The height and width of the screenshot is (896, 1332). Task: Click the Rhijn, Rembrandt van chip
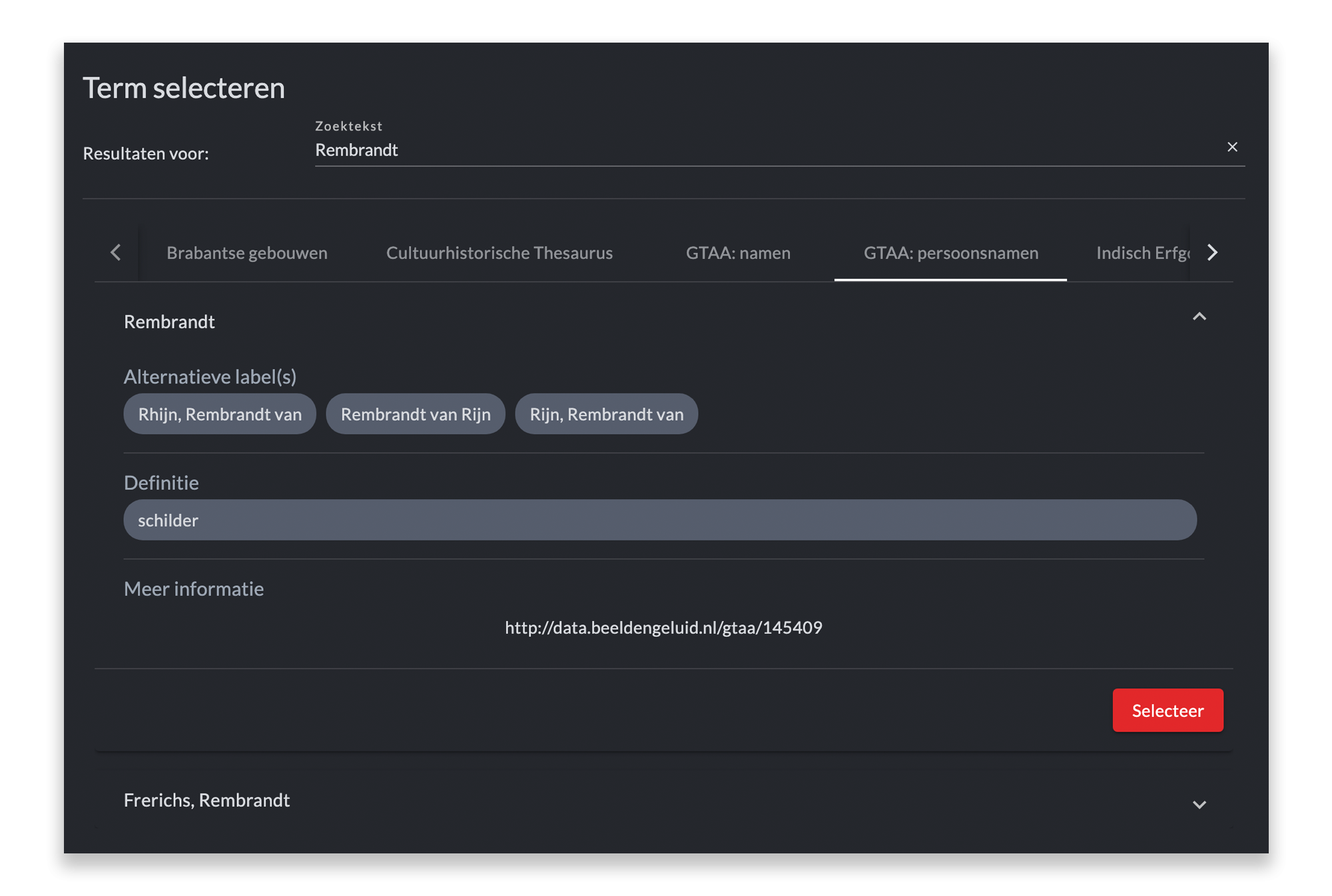220,414
